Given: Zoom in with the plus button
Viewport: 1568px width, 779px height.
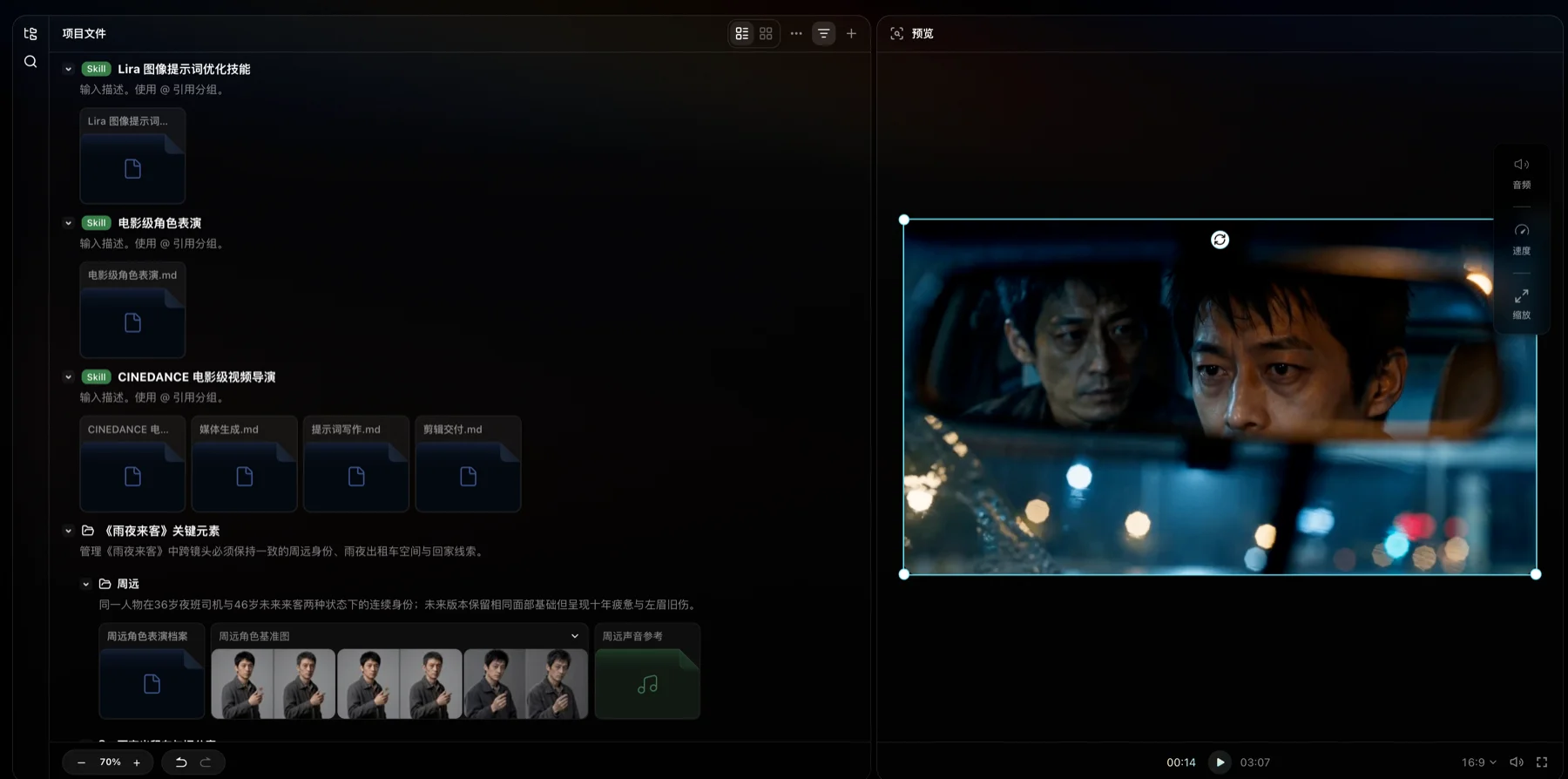Looking at the screenshot, I should coord(137,762).
